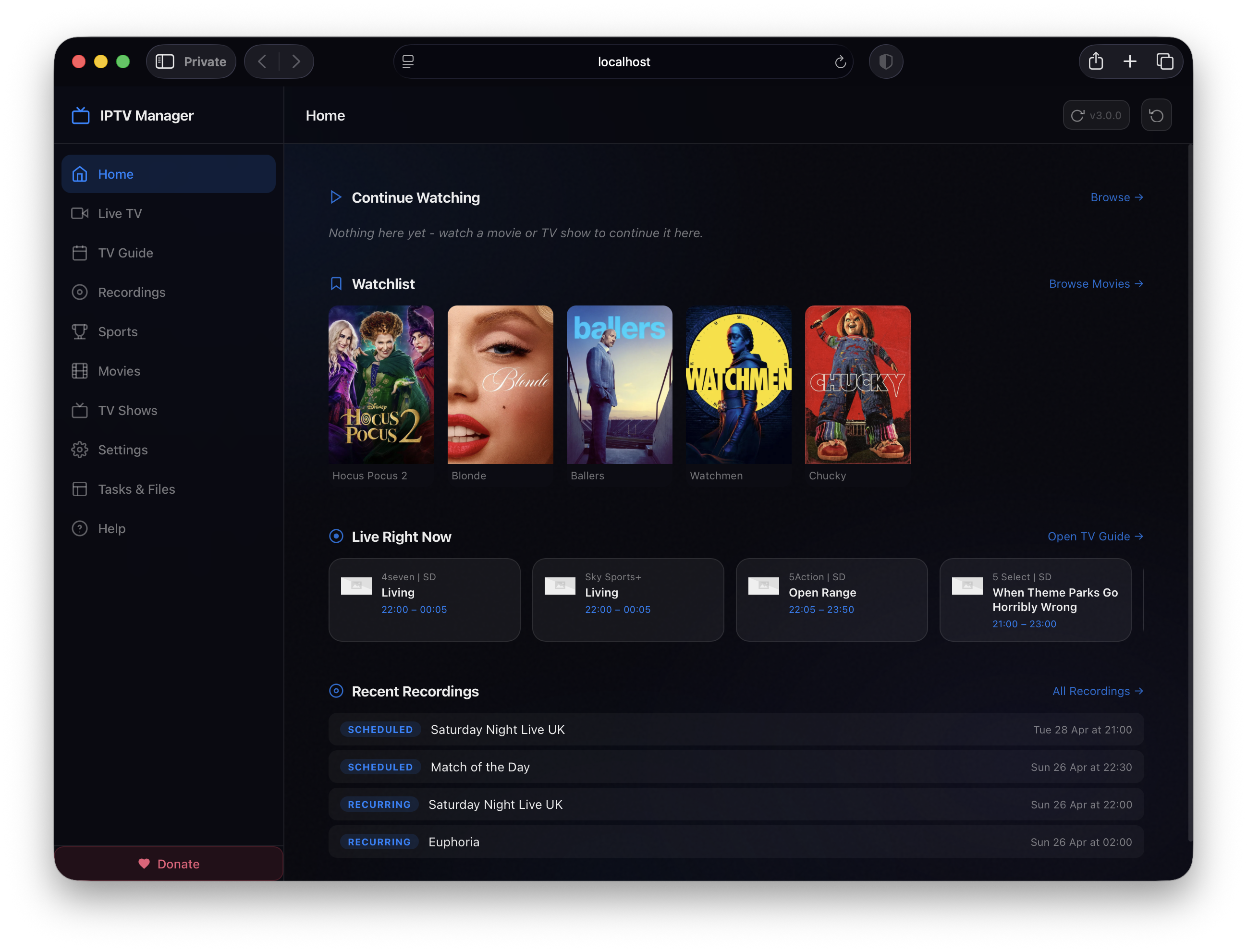Click the channel logo on 5Action card

pos(763,586)
